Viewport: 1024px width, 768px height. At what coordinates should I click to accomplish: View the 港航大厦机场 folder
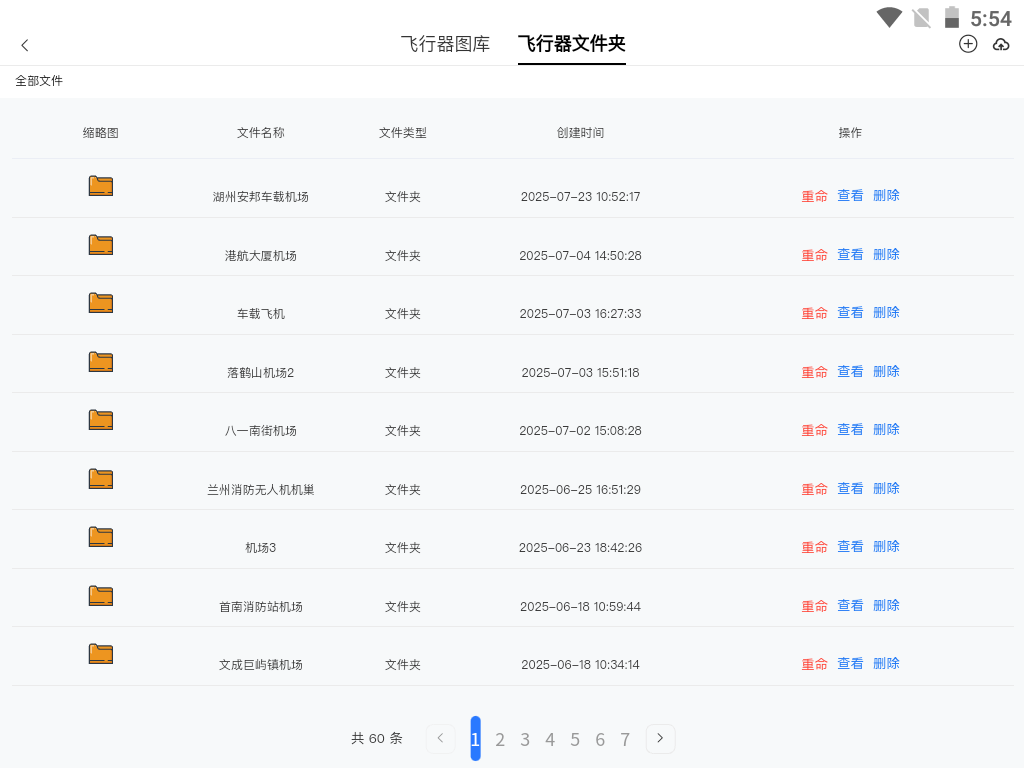pyautogui.click(x=850, y=254)
